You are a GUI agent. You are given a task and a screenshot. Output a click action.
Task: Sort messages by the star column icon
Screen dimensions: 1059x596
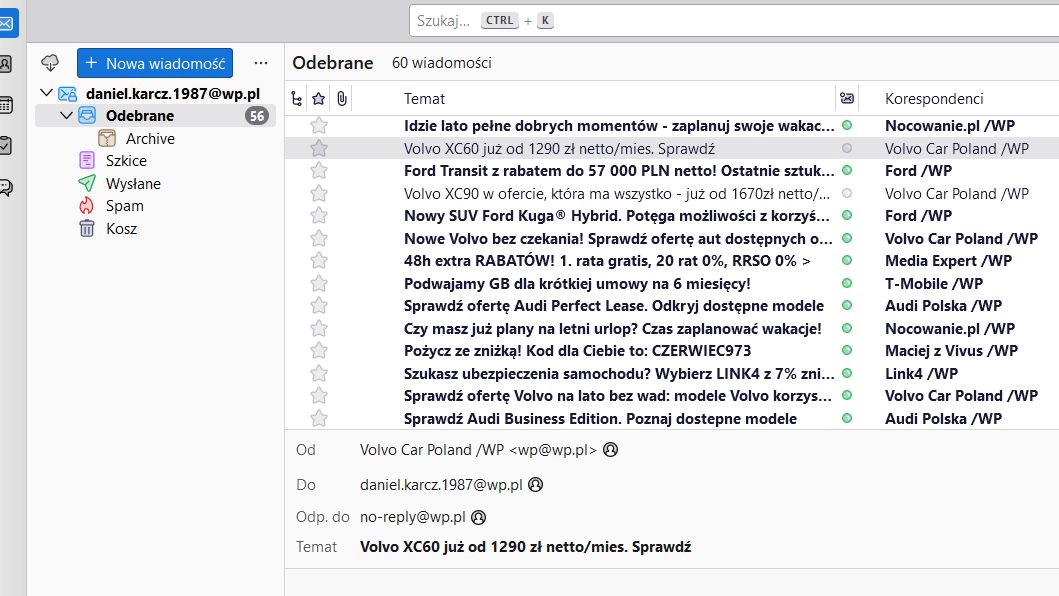coord(318,98)
